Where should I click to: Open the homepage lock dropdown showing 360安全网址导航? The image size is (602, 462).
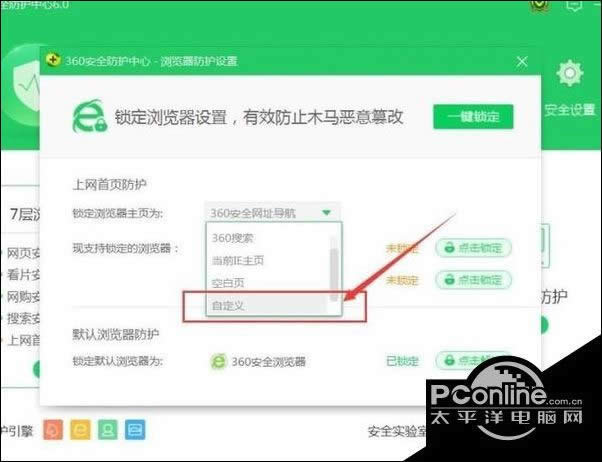(x=272, y=212)
